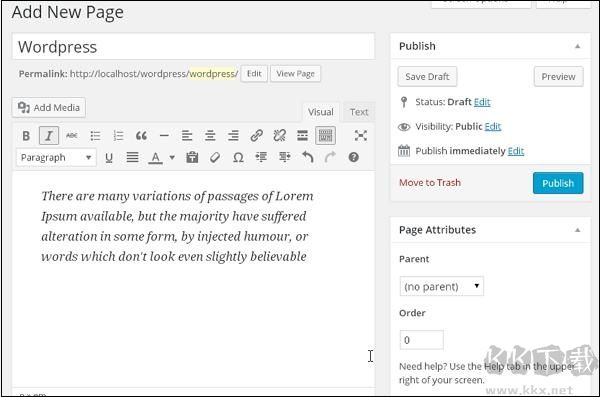
Task: Align text left
Action: coord(187,136)
